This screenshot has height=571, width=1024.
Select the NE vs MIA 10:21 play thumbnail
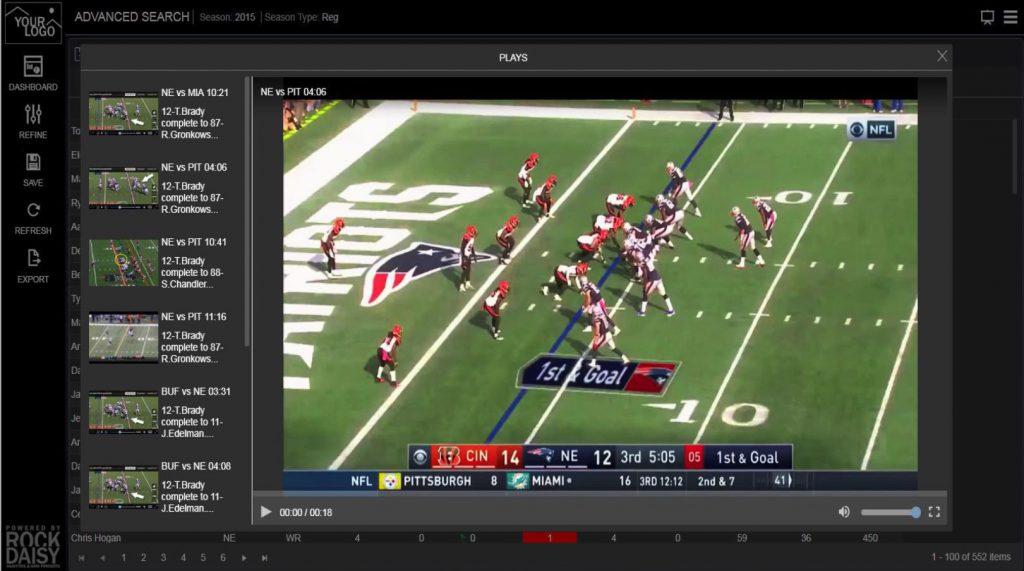(x=123, y=114)
